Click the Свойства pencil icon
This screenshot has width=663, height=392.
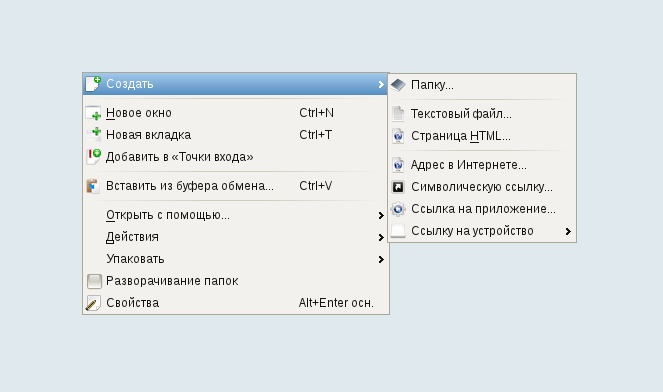click(93, 303)
